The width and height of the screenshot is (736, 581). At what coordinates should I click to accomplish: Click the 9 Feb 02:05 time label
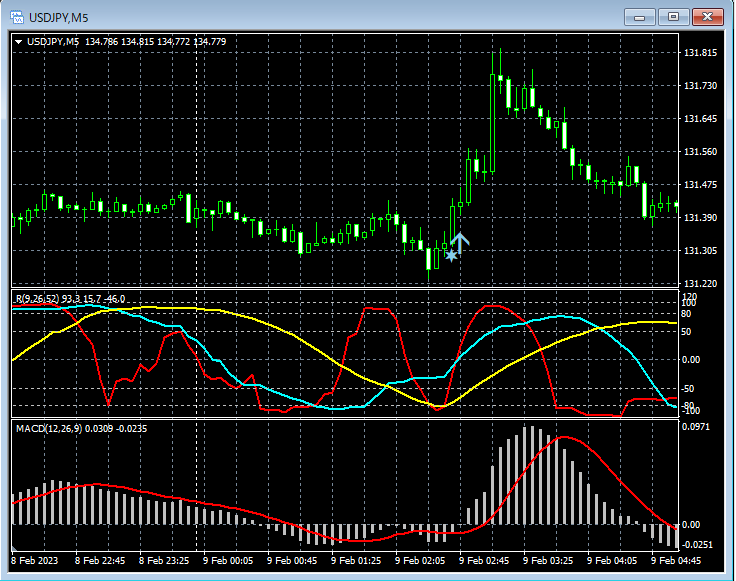[420, 561]
